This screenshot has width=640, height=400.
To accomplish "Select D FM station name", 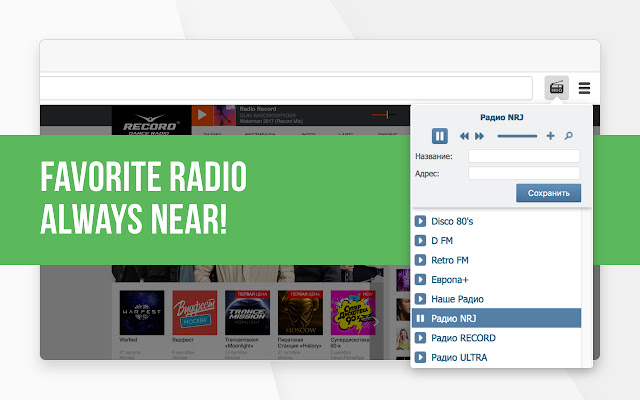I will (x=442, y=240).
